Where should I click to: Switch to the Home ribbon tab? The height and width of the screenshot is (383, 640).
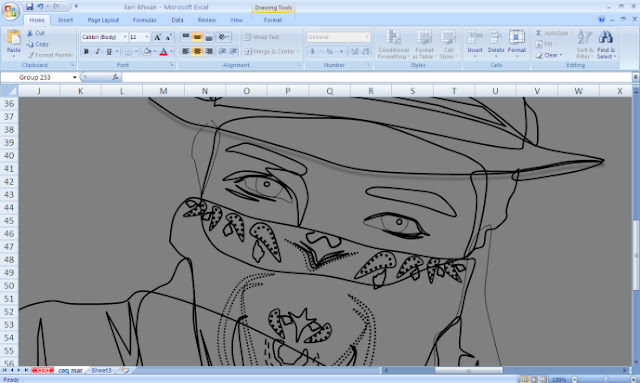coord(37,20)
